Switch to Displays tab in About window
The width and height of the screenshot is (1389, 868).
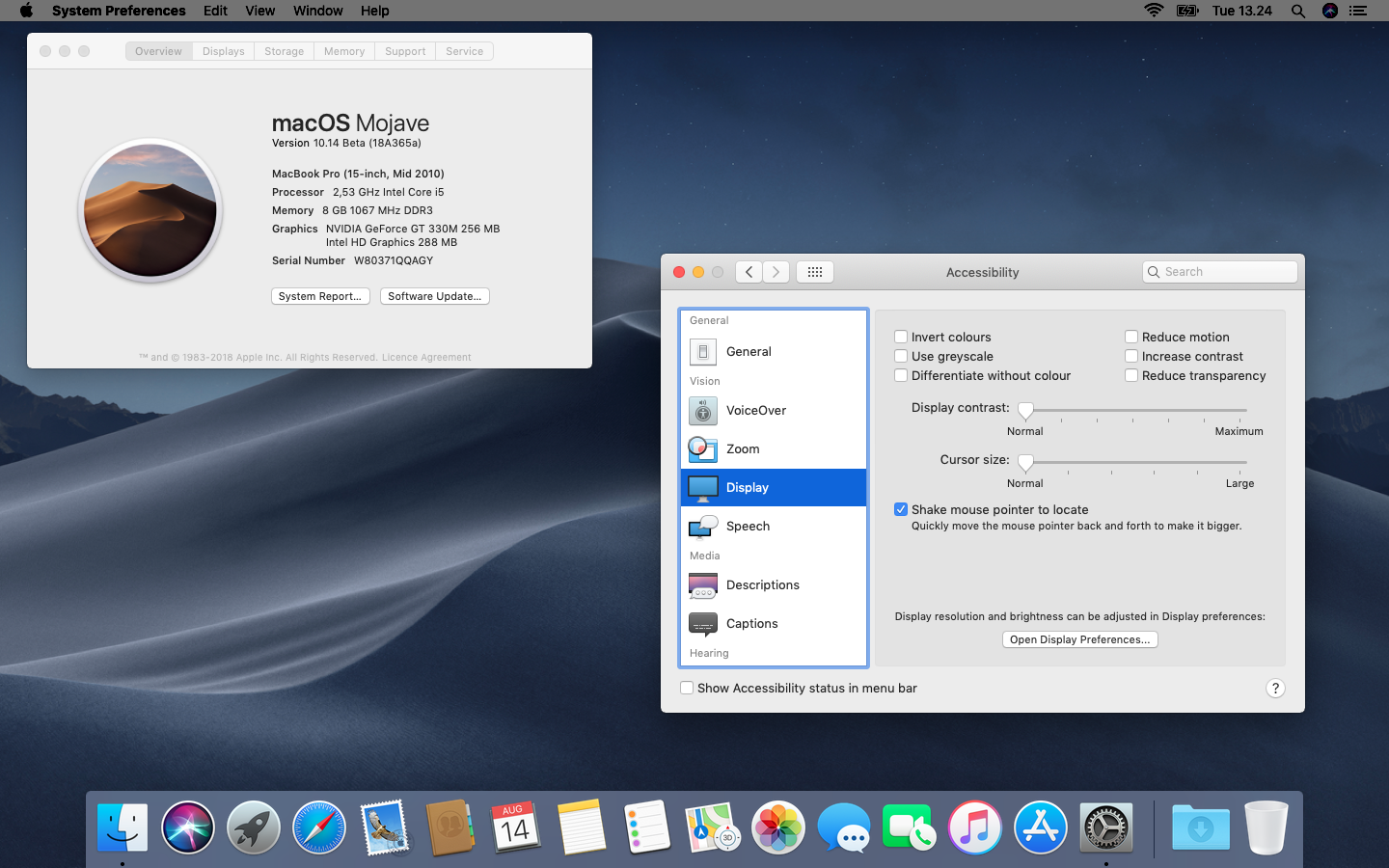point(224,51)
